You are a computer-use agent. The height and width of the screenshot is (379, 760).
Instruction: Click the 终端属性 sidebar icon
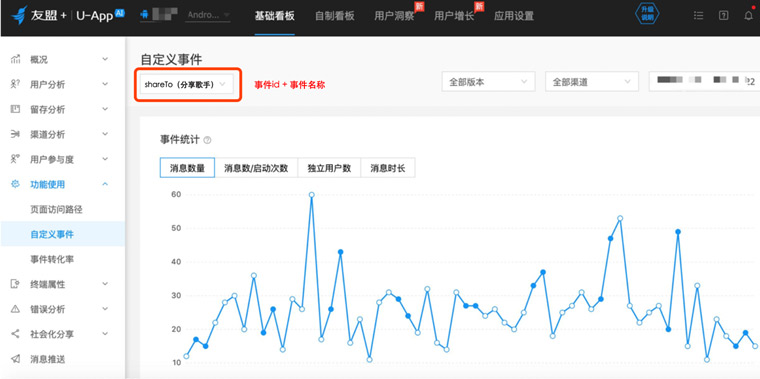coord(16,284)
